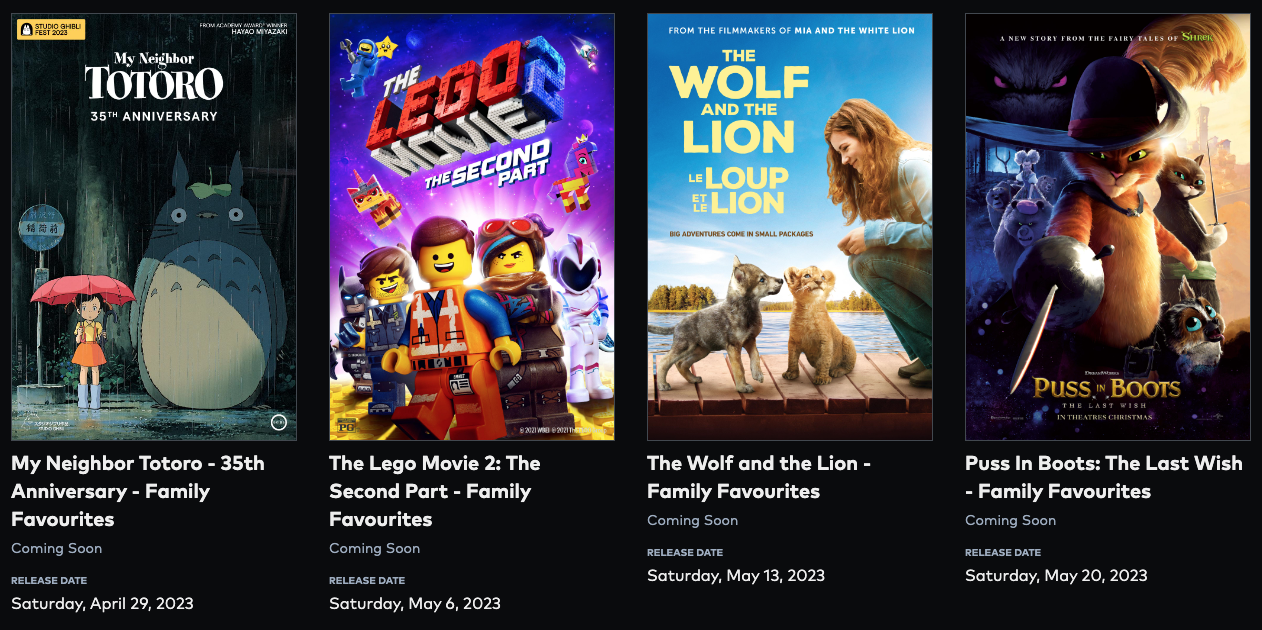Screen dimensions: 1262x630
Task: Open the Puss In Boots poster
Action: click(x=1108, y=227)
